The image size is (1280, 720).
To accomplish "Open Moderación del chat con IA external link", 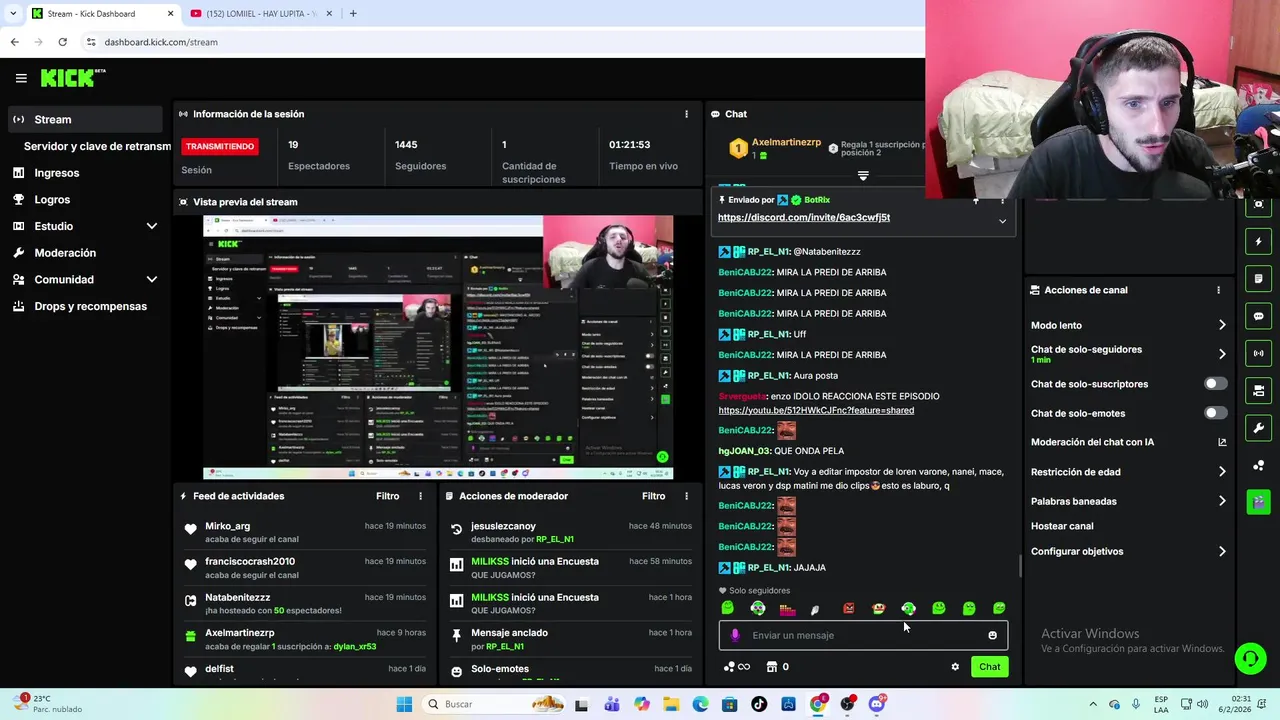I will [1222, 442].
